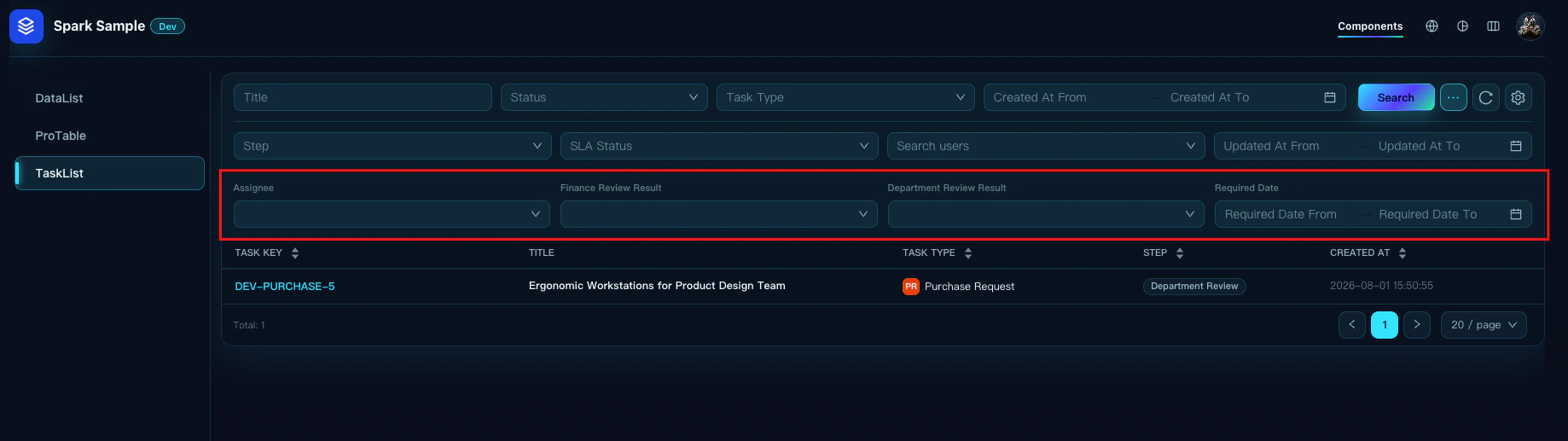Click the 2026-08-01 15:50:55 timestamp
Screen dimensions: 1568x441
(x=1381, y=286)
